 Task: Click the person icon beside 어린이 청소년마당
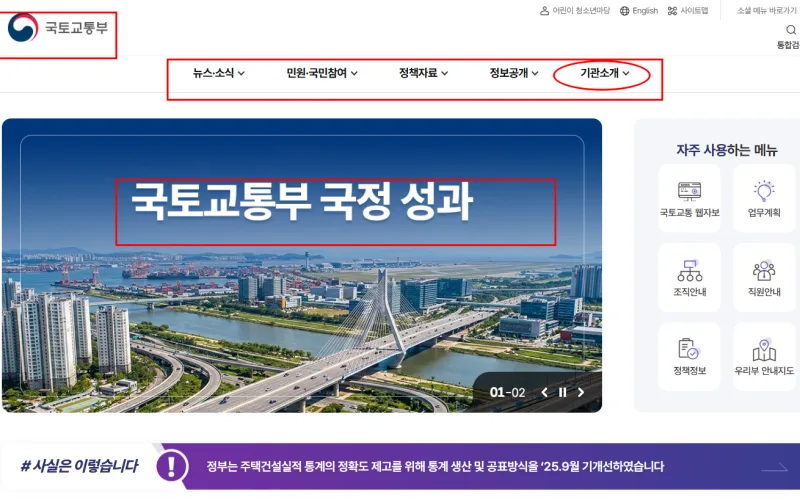544,11
